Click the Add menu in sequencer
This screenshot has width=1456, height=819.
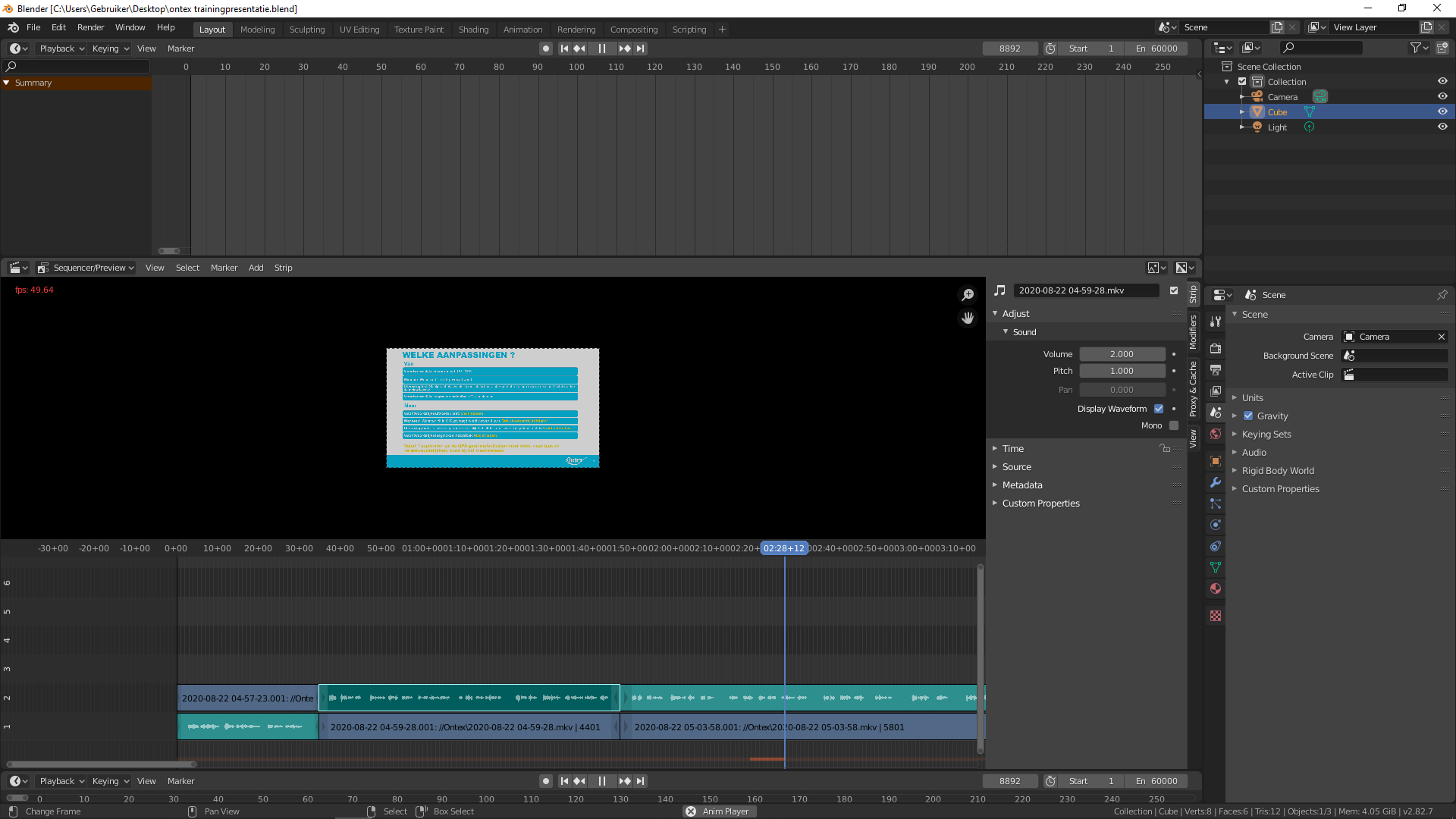[256, 268]
